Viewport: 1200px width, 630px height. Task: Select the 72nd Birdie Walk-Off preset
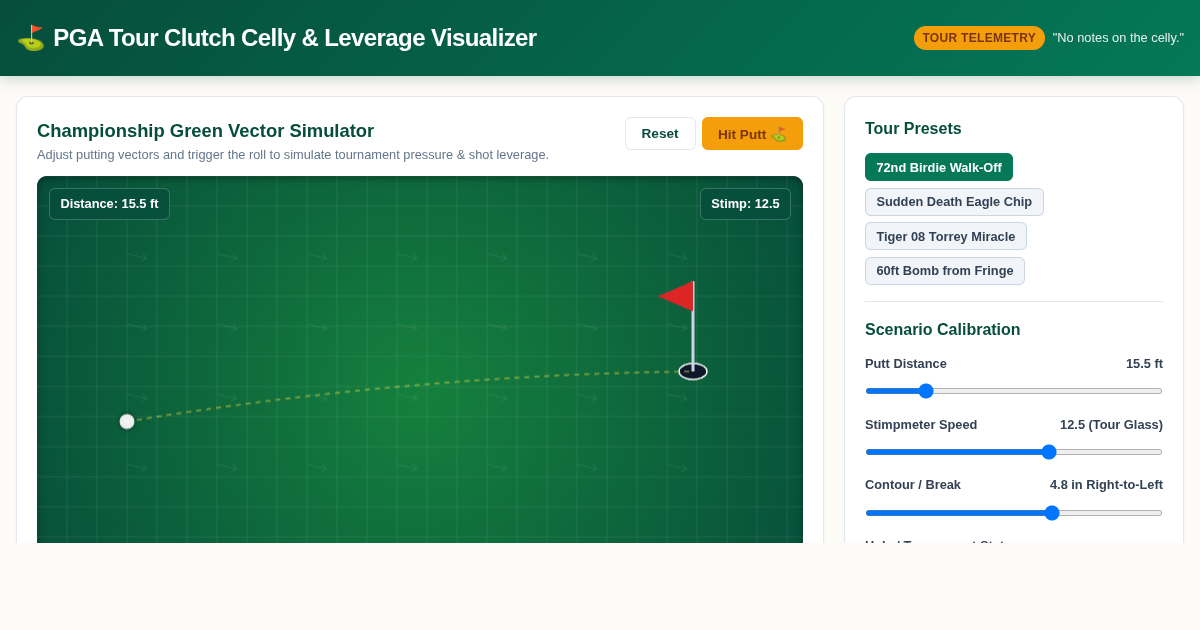(x=939, y=167)
